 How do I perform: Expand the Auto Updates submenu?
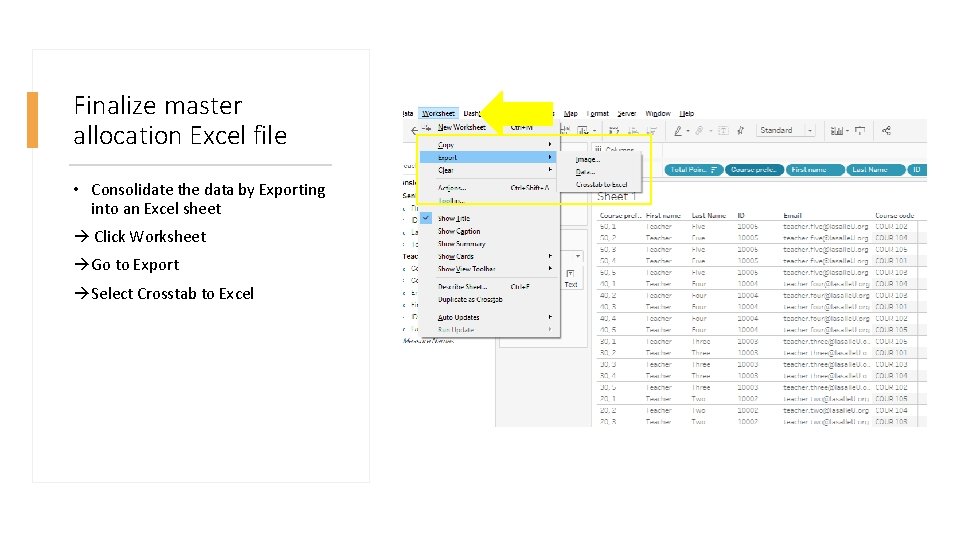[x=489, y=317]
